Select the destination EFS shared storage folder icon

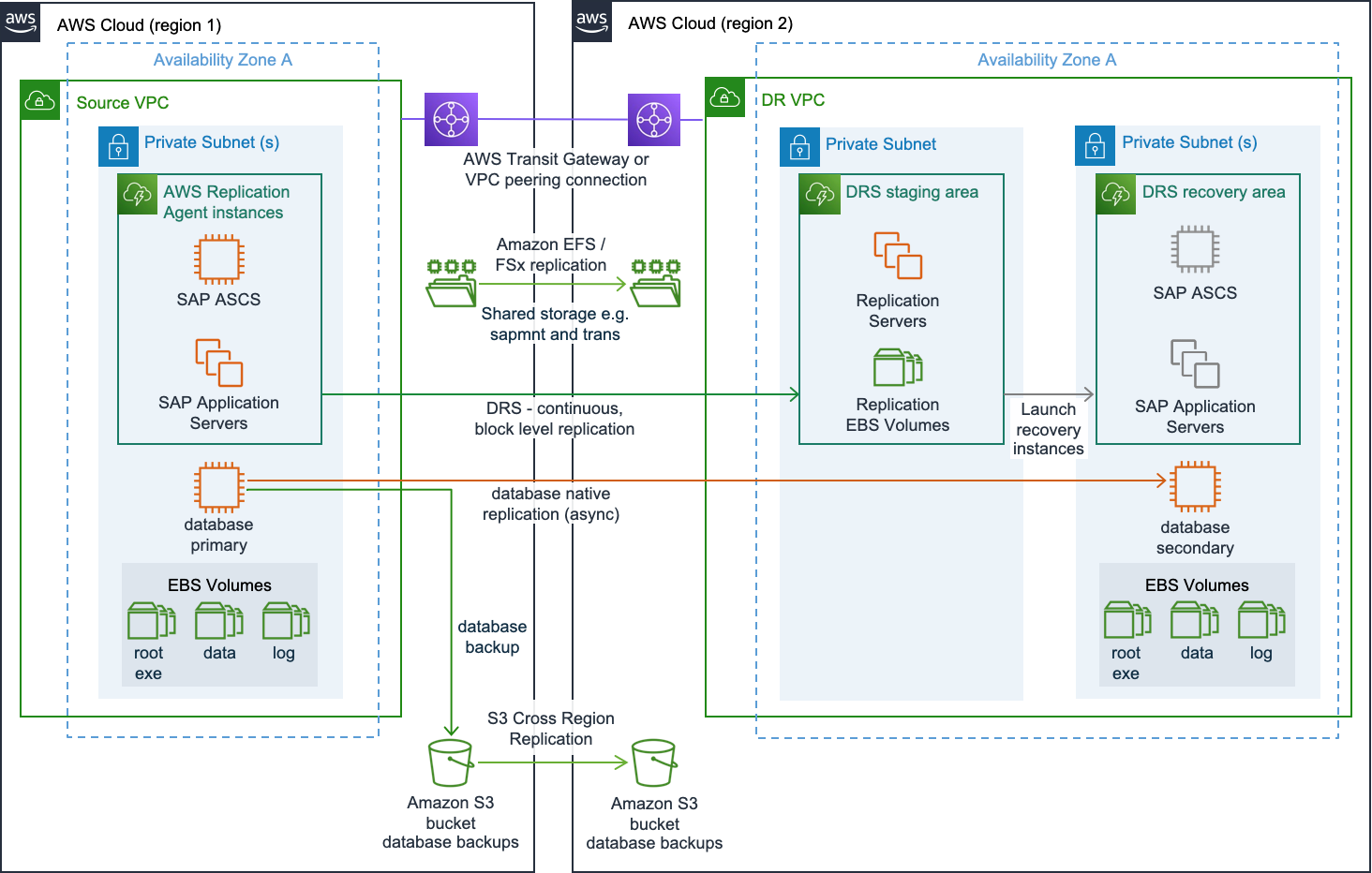pos(655,283)
